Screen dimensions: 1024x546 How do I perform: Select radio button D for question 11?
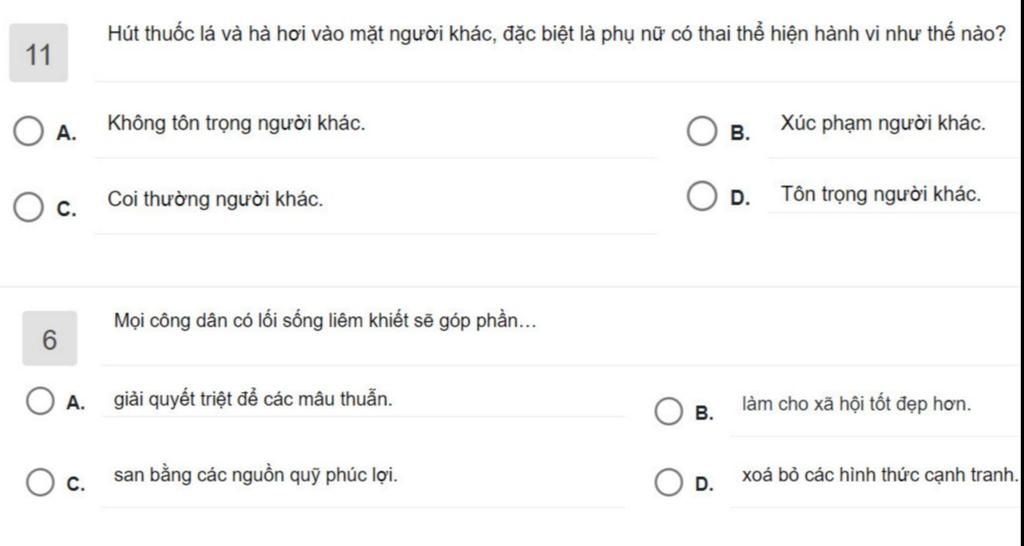coord(702,197)
